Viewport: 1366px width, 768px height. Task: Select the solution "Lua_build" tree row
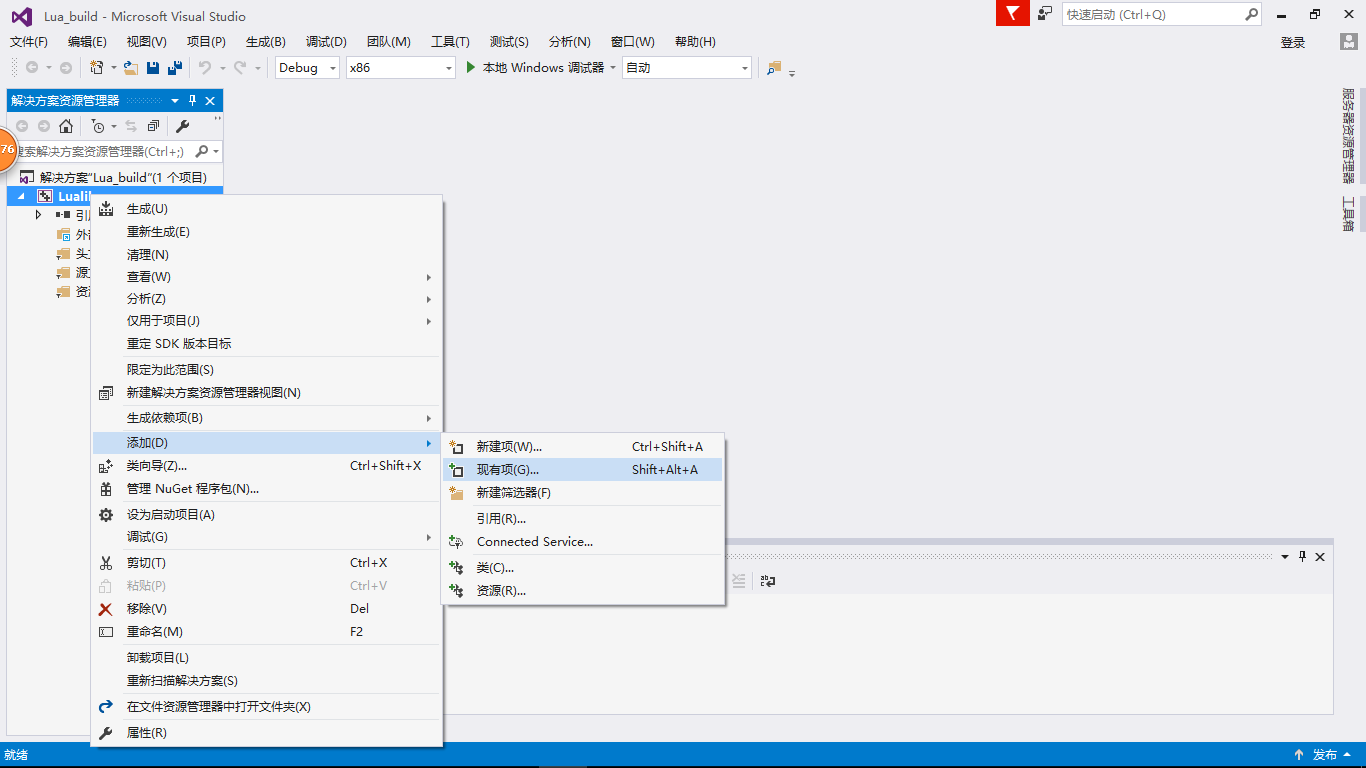click(x=115, y=177)
